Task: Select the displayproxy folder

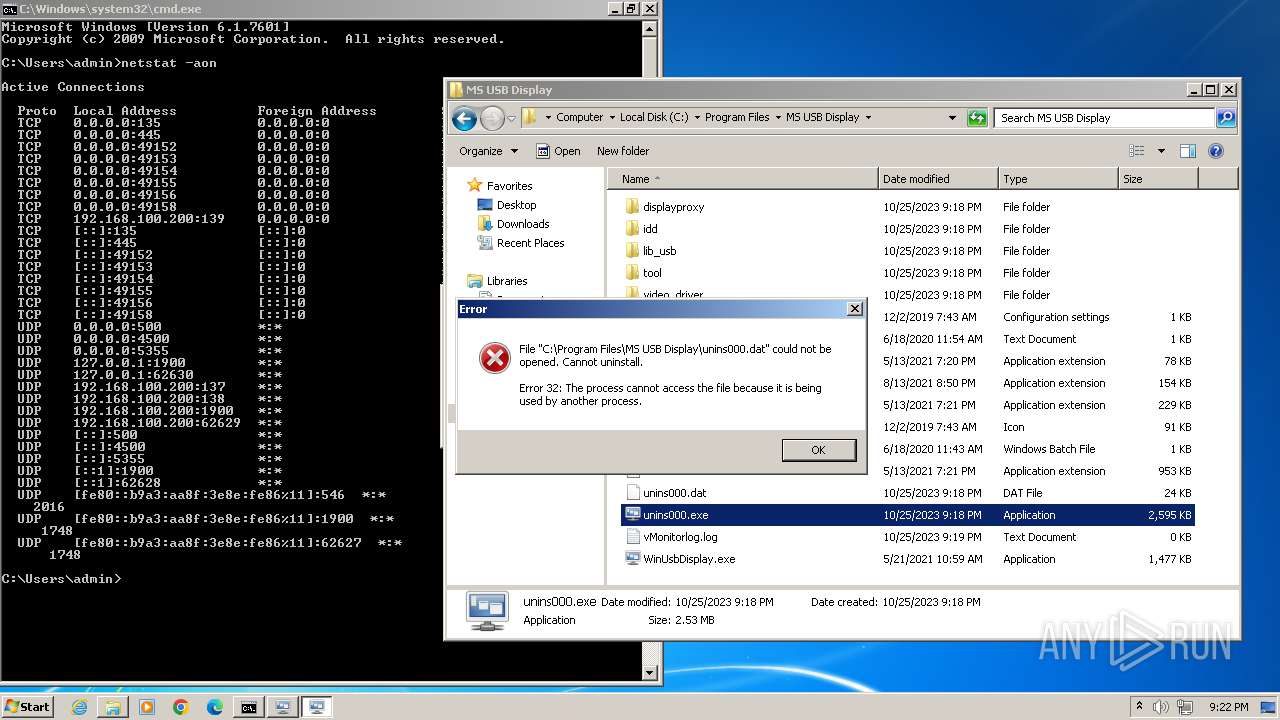Action: pos(673,207)
